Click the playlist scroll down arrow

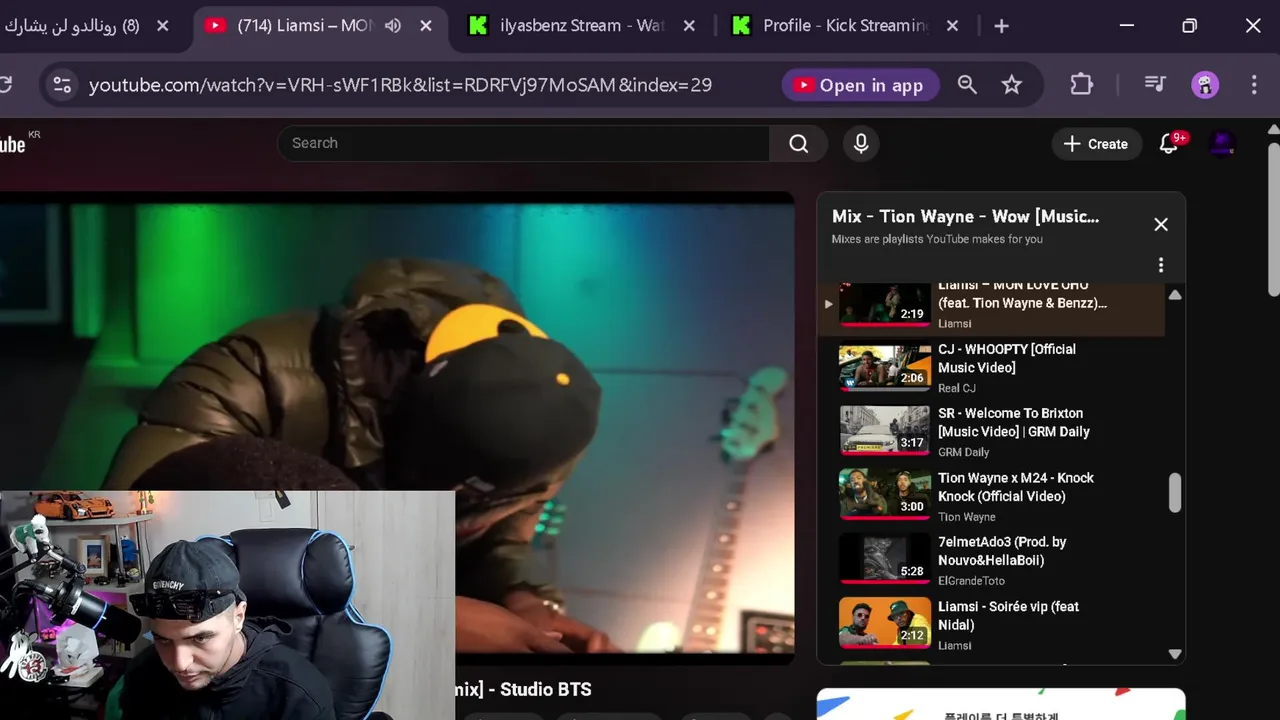(1175, 654)
